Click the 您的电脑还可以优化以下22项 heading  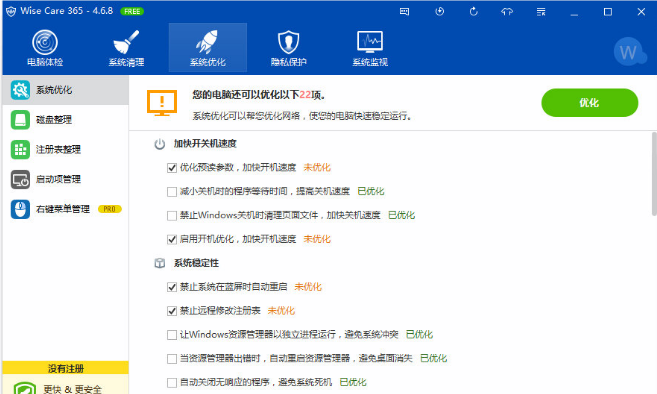click(259, 95)
